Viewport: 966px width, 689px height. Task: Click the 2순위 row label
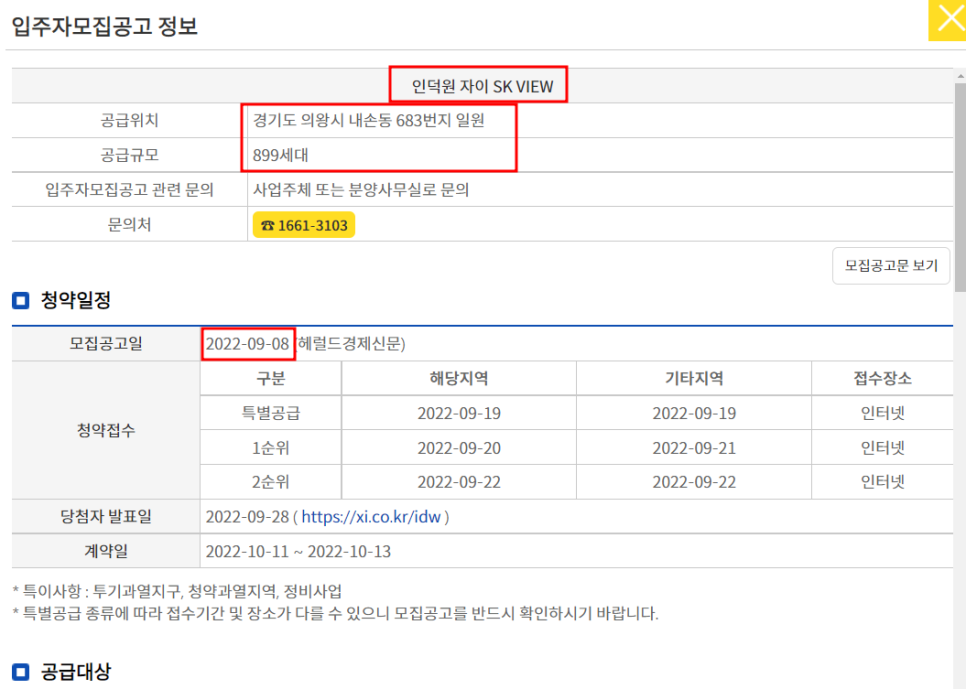[x=270, y=482]
